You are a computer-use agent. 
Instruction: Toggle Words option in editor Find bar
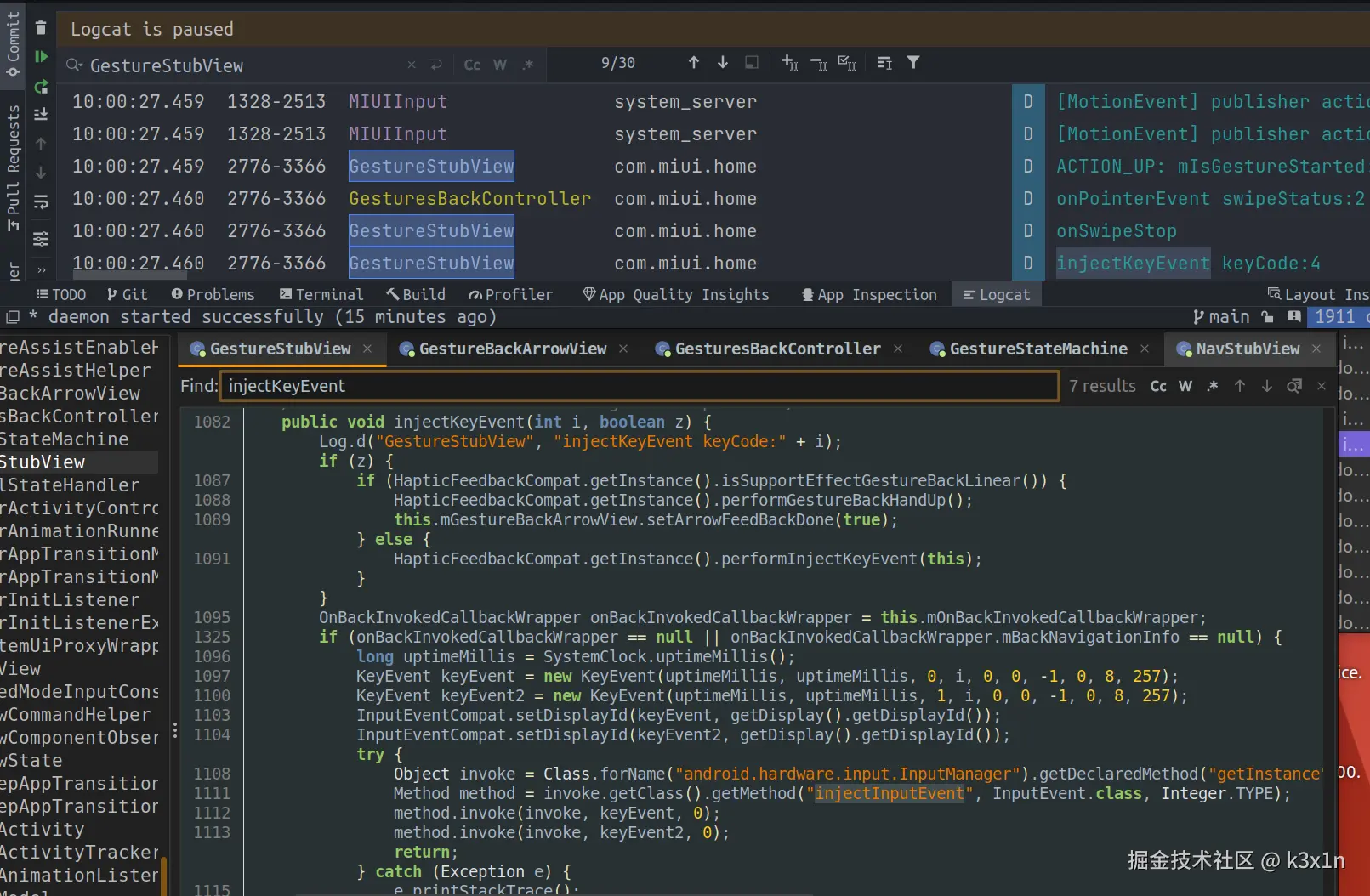(1185, 386)
